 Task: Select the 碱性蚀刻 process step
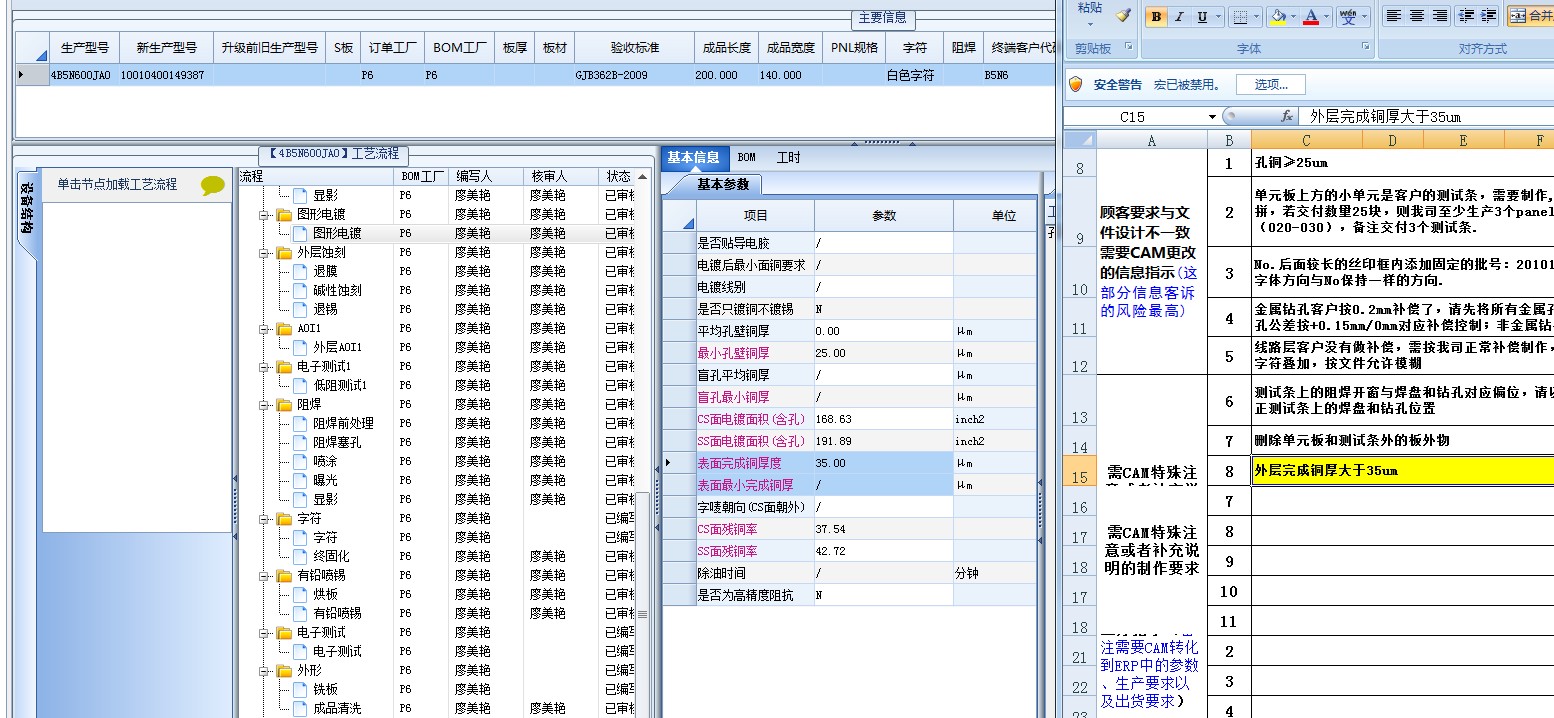[x=337, y=291]
